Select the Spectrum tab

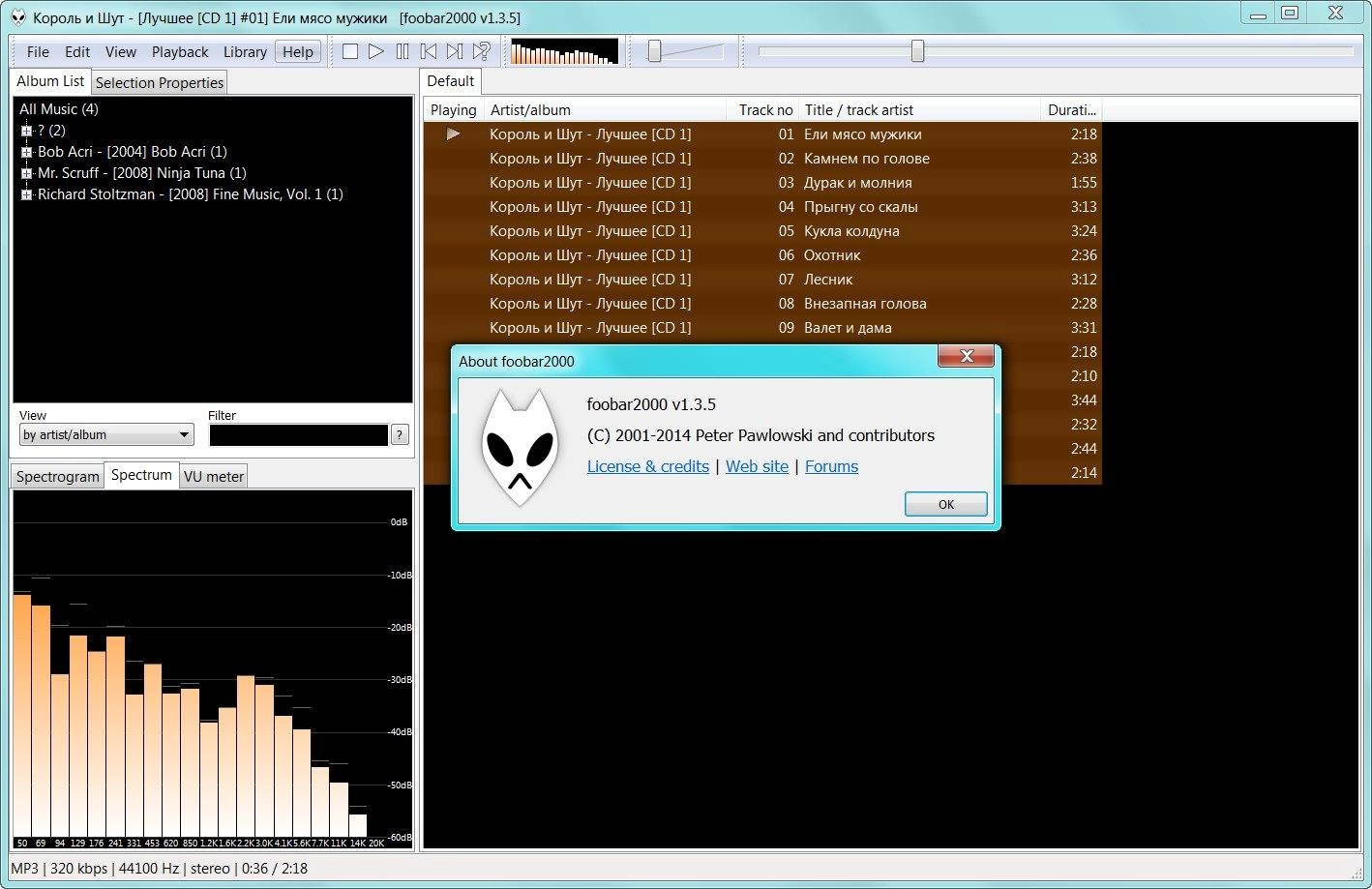[141, 475]
